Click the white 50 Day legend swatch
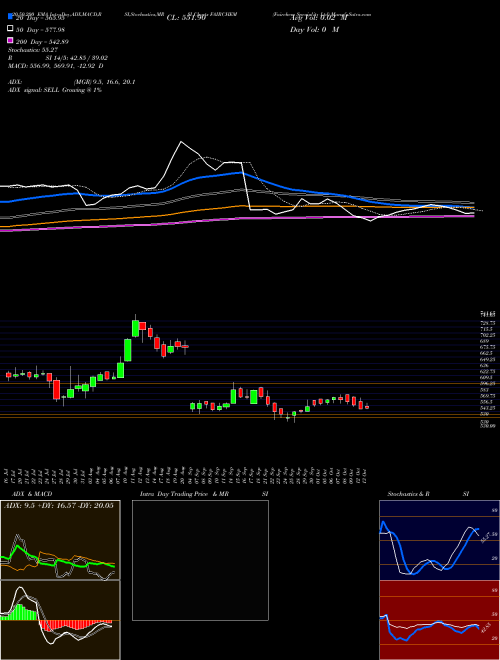Image resolution: width=500 pixels, height=660 pixels. [10, 29]
